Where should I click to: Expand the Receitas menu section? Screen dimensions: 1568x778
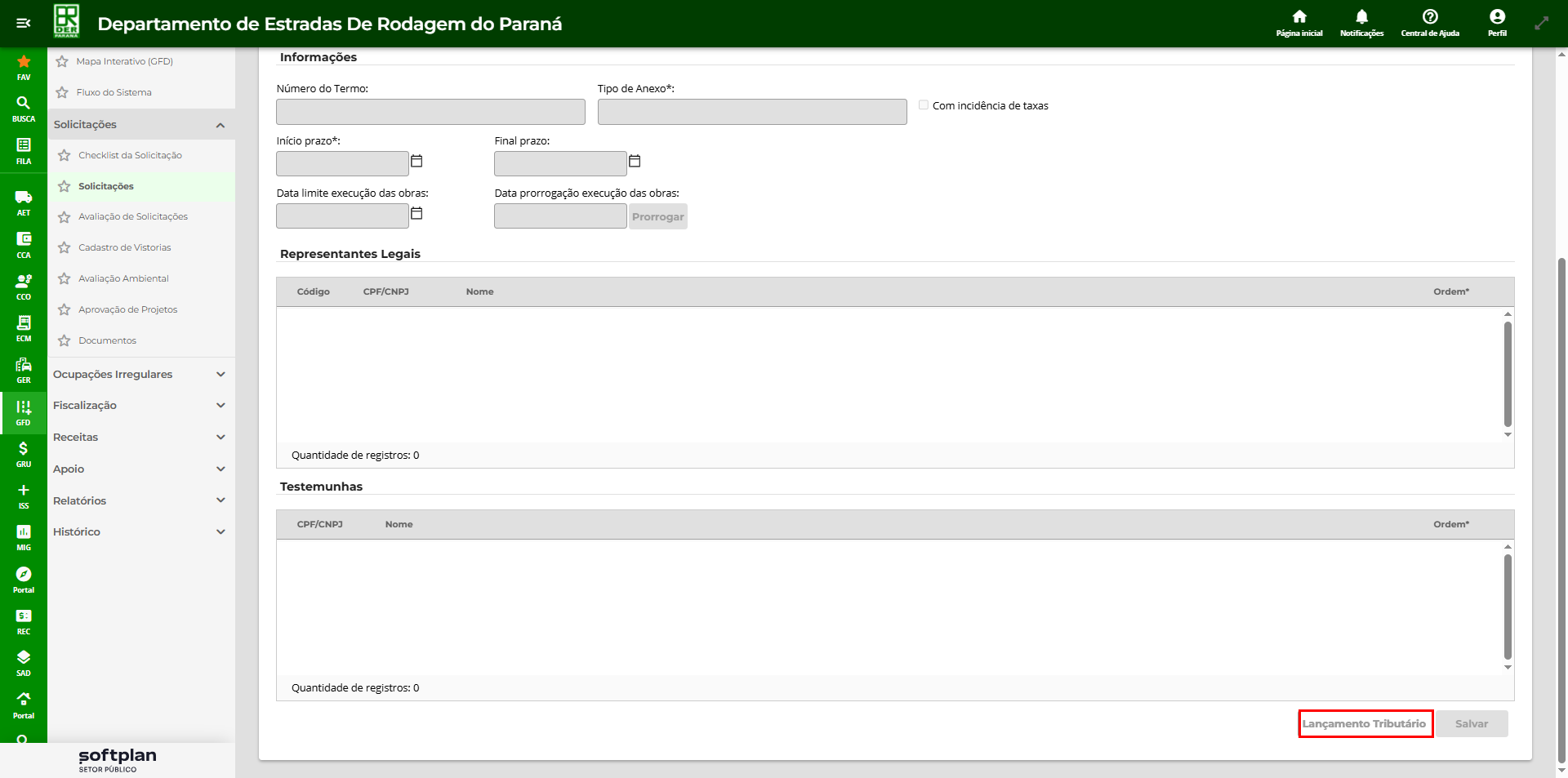[220, 438]
